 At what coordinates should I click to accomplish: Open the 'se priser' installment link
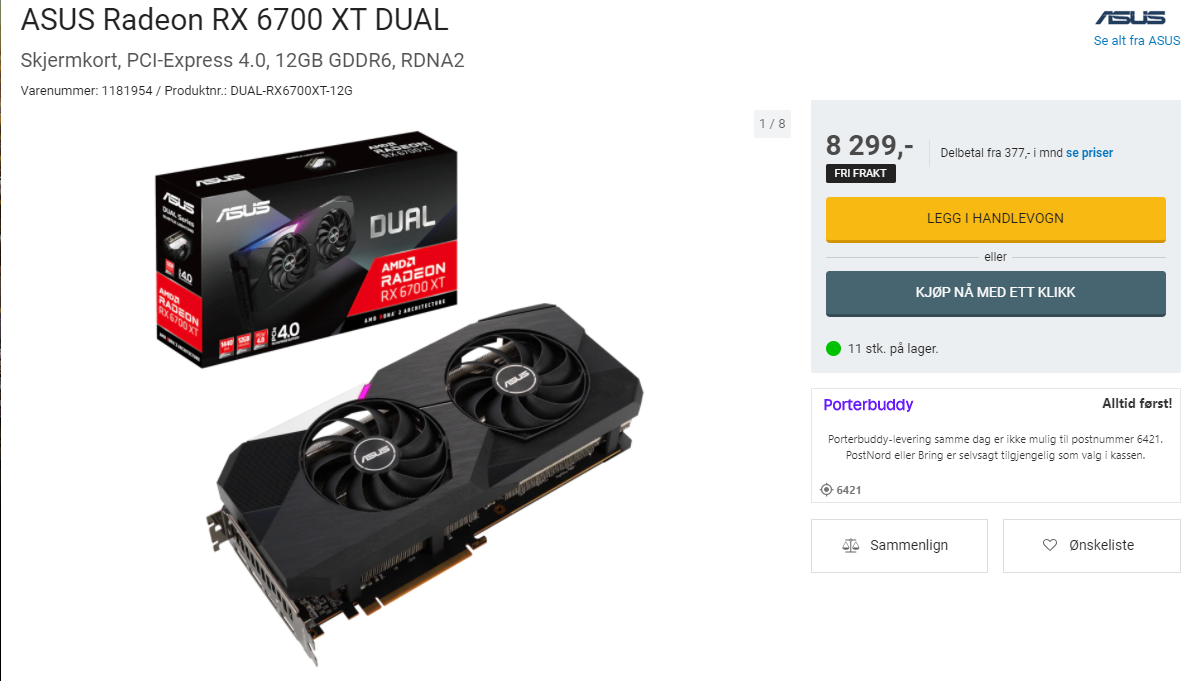pyautogui.click(x=1090, y=153)
